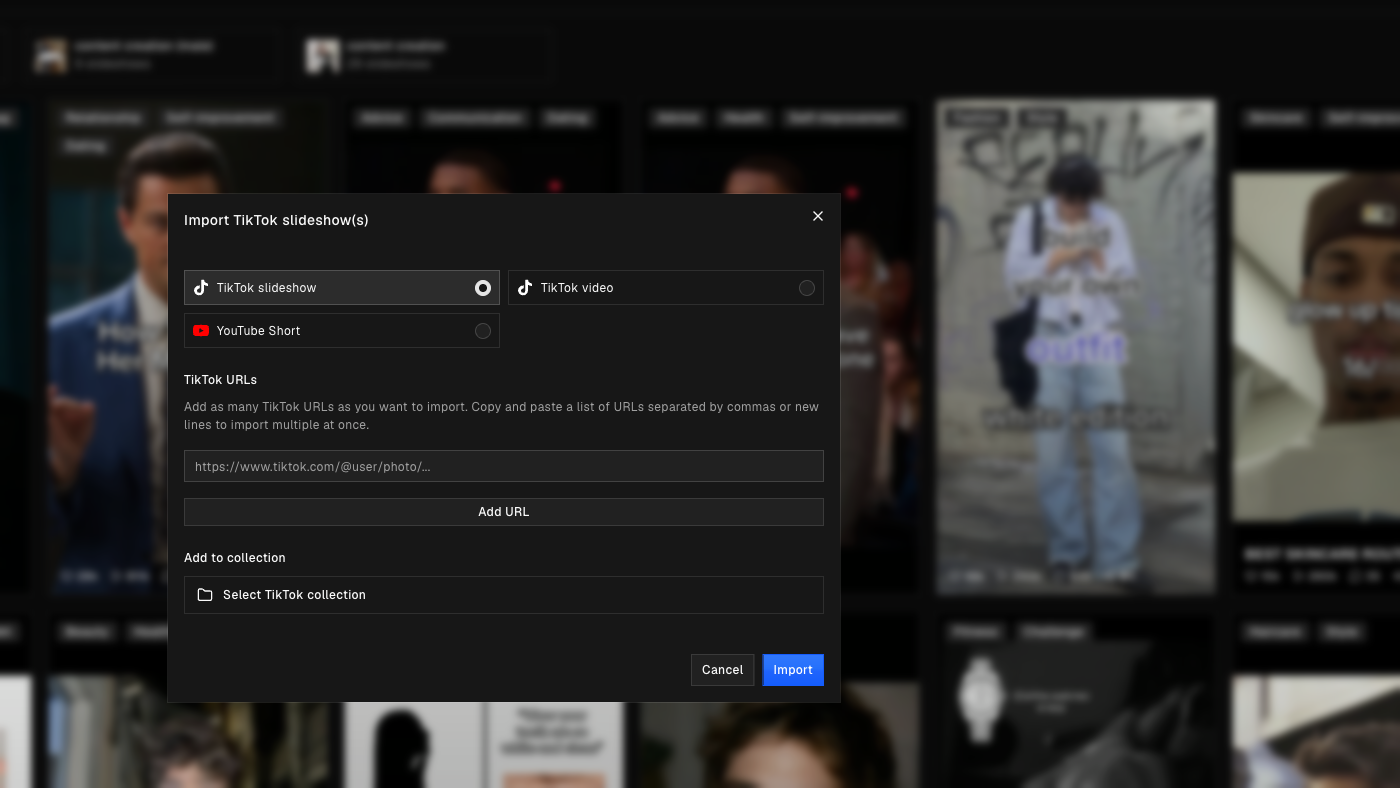Click the 'Add to collection' label
The image size is (1400, 788).
pos(235,558)
